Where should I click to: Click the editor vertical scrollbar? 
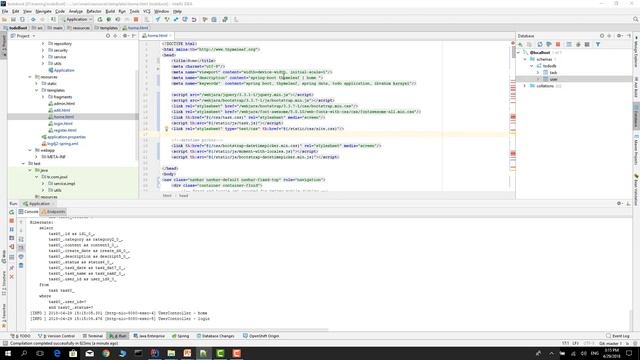[x=513, y=52]
